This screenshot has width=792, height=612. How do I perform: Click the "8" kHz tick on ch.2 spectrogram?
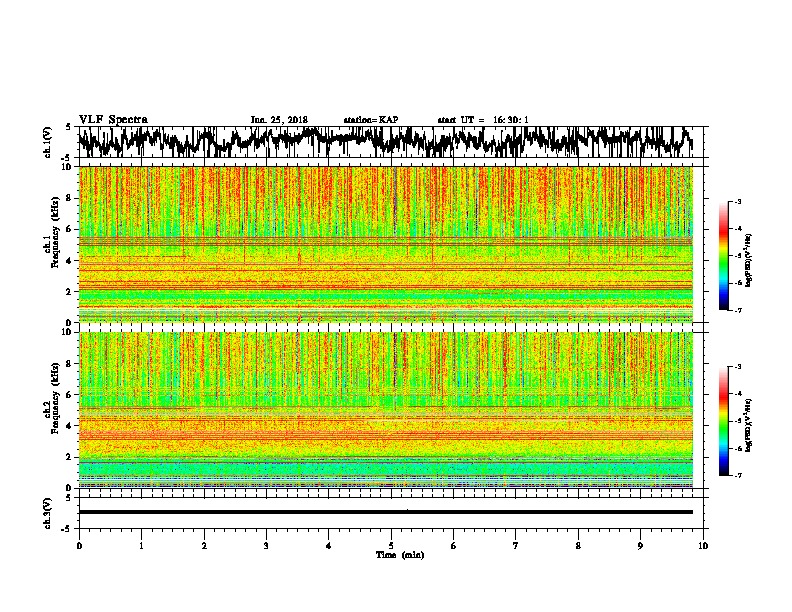click(69, 364)
